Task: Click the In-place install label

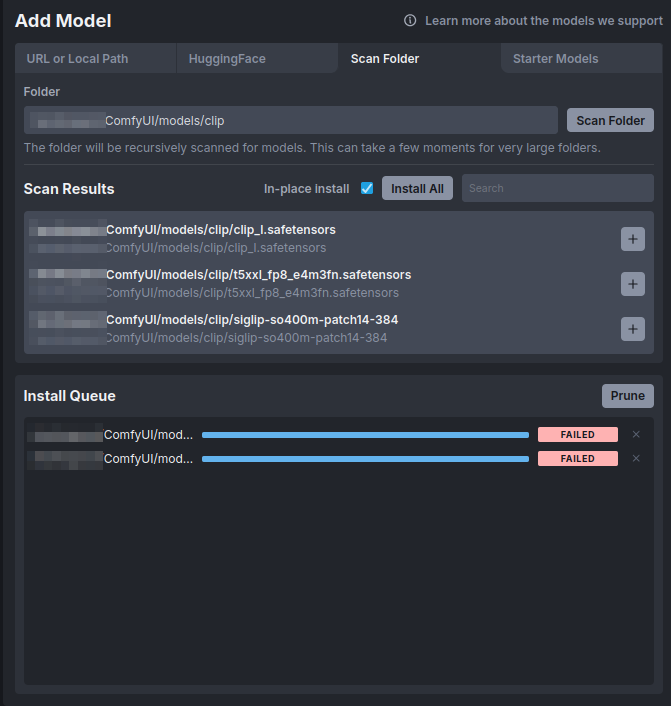Action: coord(307,189)
